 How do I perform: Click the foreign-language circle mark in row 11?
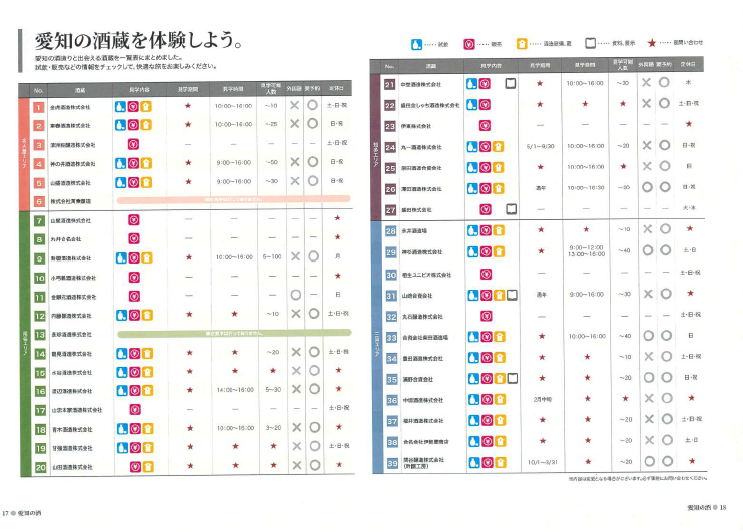[x=296, y=295]
